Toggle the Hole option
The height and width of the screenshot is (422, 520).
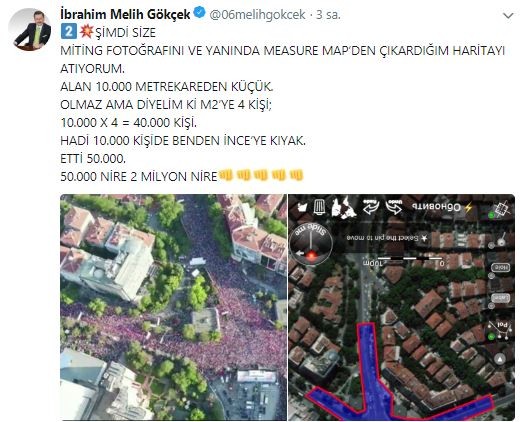[x=501, y=267]
